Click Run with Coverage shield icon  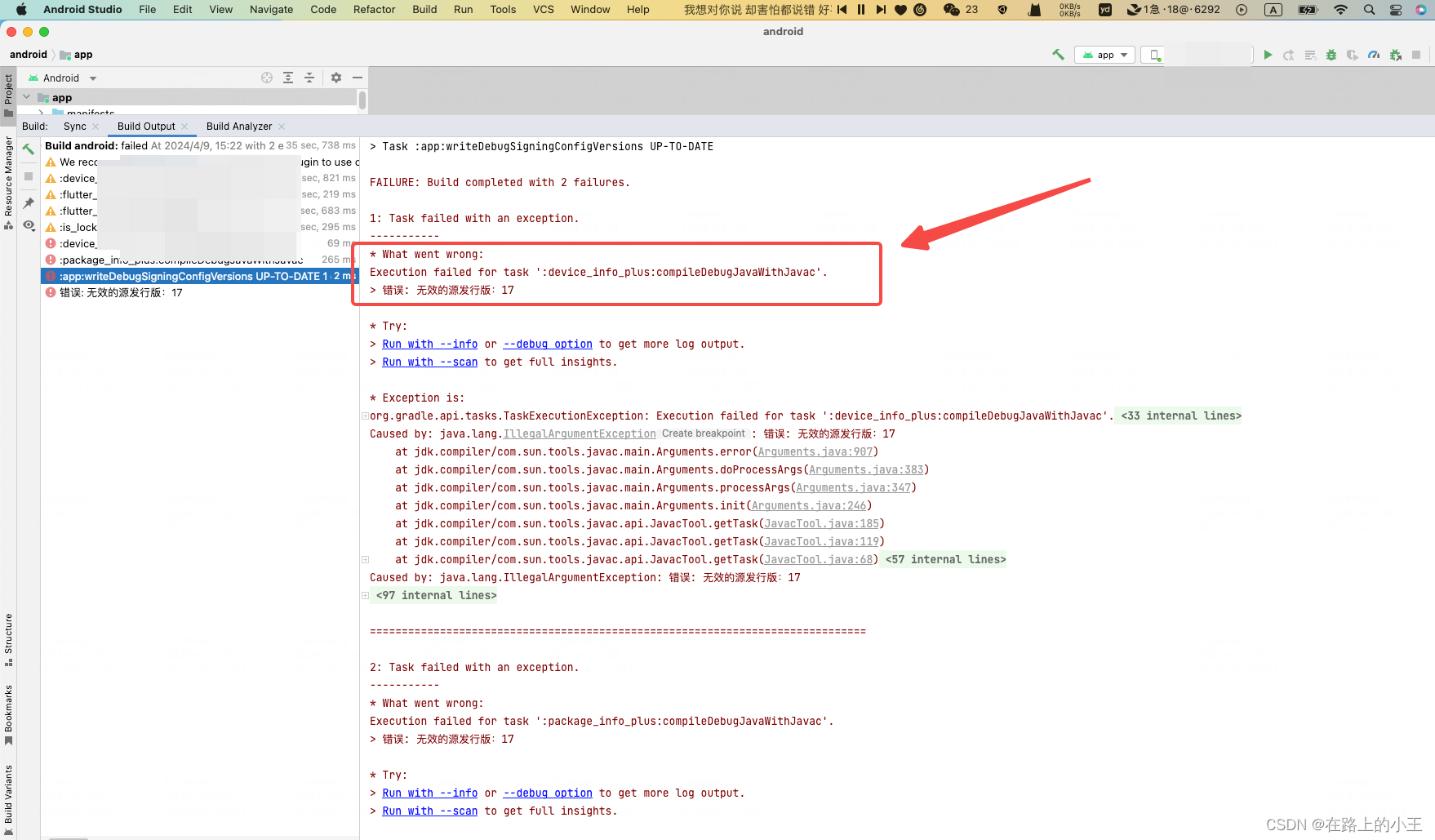point(1353,55)
